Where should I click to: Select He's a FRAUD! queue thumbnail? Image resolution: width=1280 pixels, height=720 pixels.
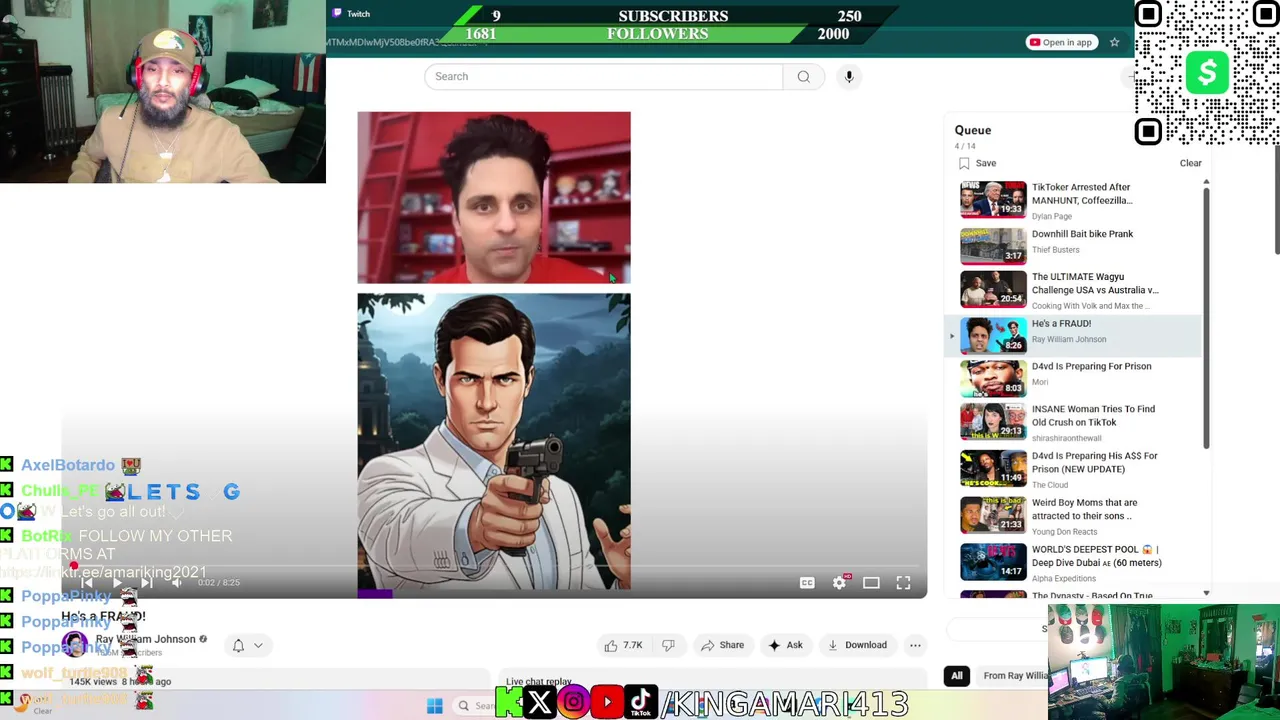click(x=993, y=336)
